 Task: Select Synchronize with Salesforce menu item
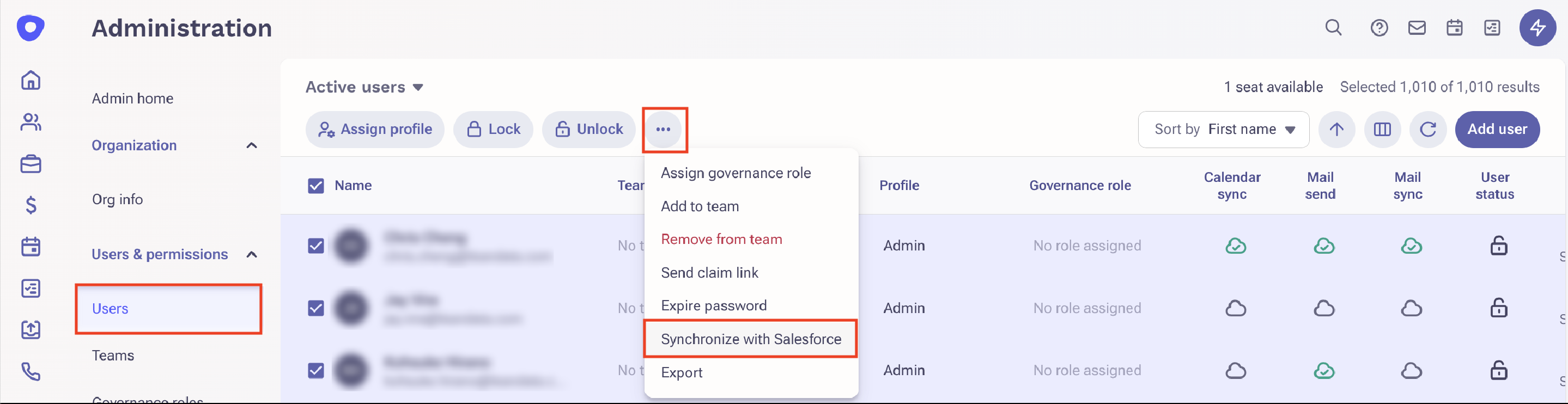[751, 339]
